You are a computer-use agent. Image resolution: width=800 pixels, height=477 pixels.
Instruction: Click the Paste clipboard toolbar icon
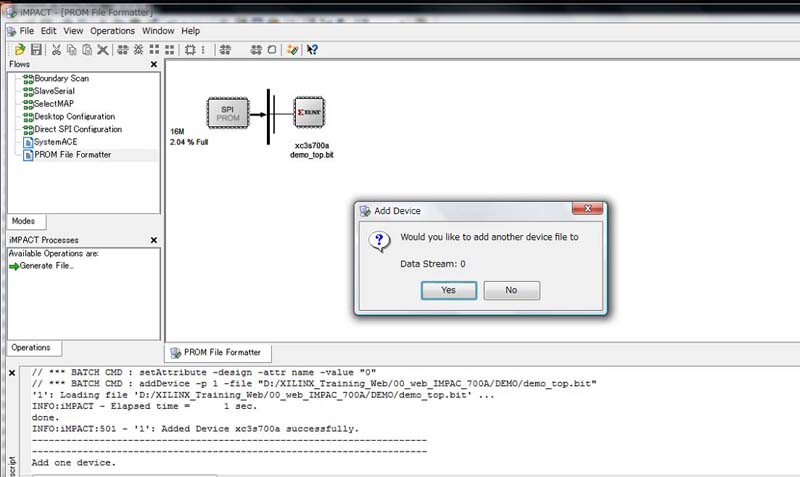(87, 49)
